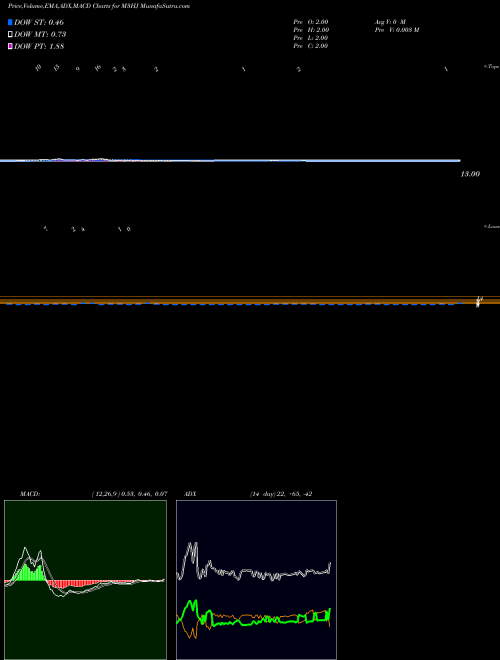Click the MACD (12,26,9) parameter values
The height and width of the screenshot is (660, 500).
(x=129, y=494)
